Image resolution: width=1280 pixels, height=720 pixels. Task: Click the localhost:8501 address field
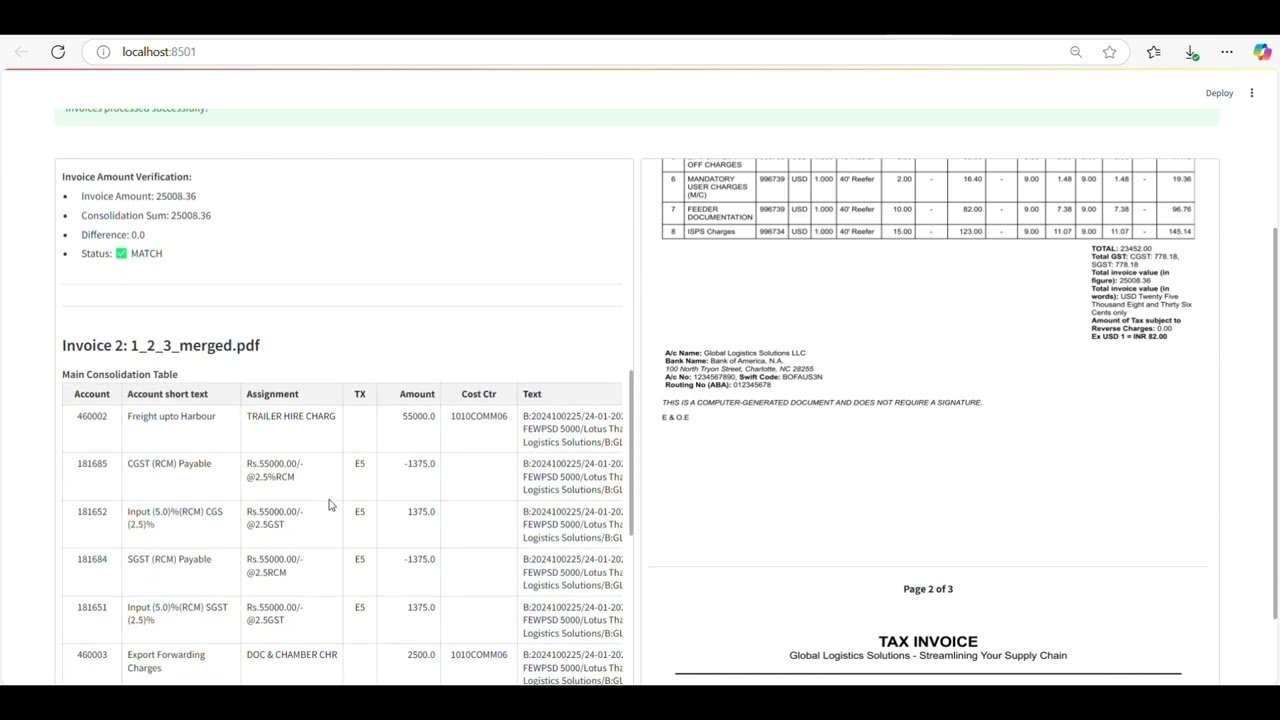tap(158, 52)
